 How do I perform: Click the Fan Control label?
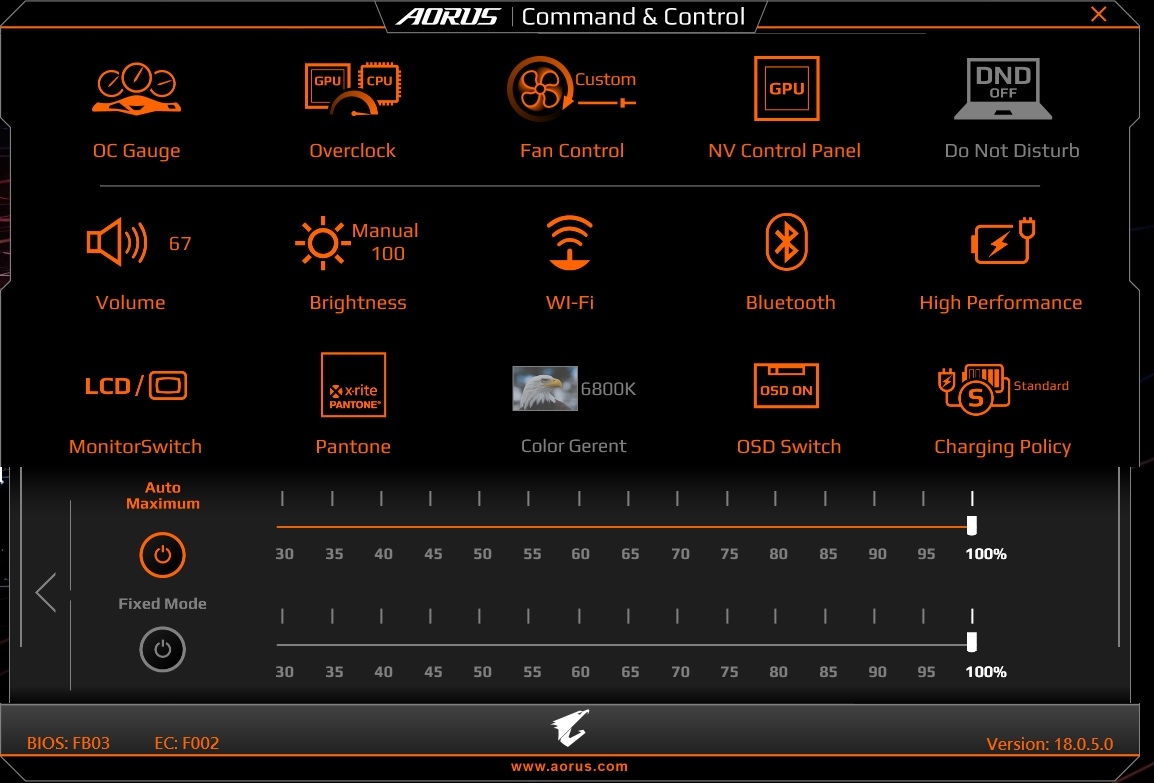click(x=572, y=151)
